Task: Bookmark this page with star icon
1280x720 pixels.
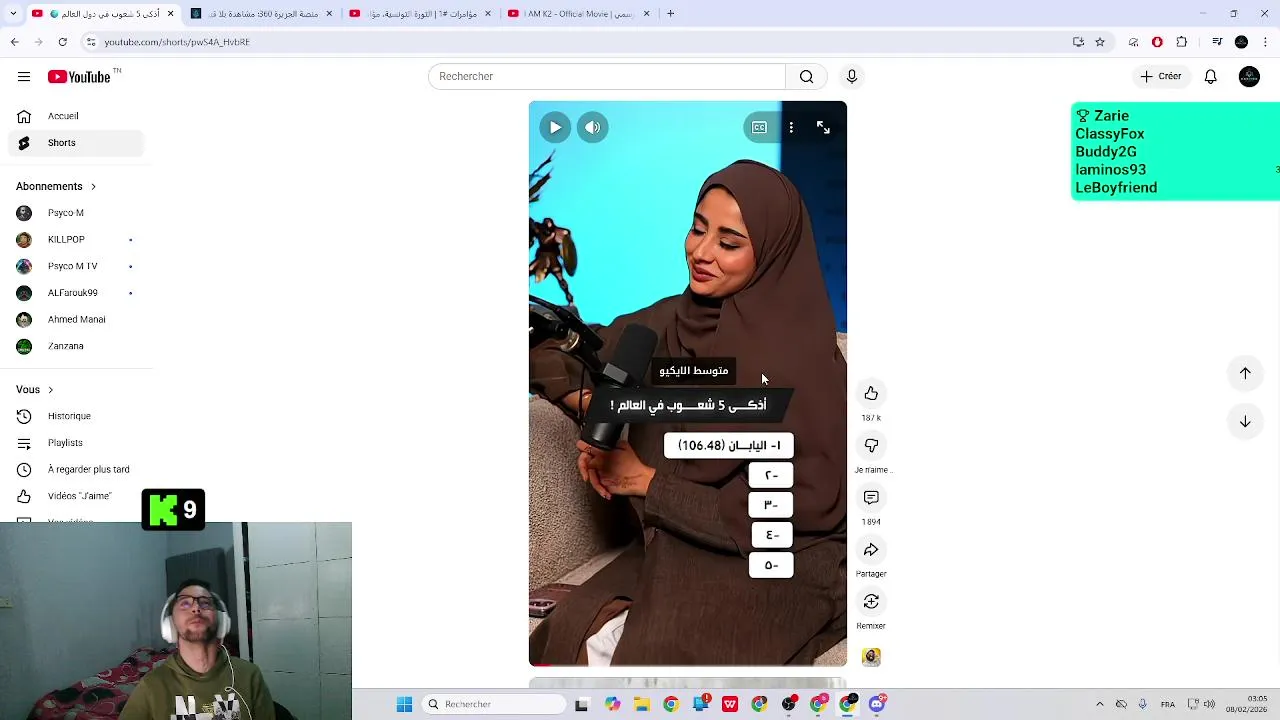Action: point(1100,42)
